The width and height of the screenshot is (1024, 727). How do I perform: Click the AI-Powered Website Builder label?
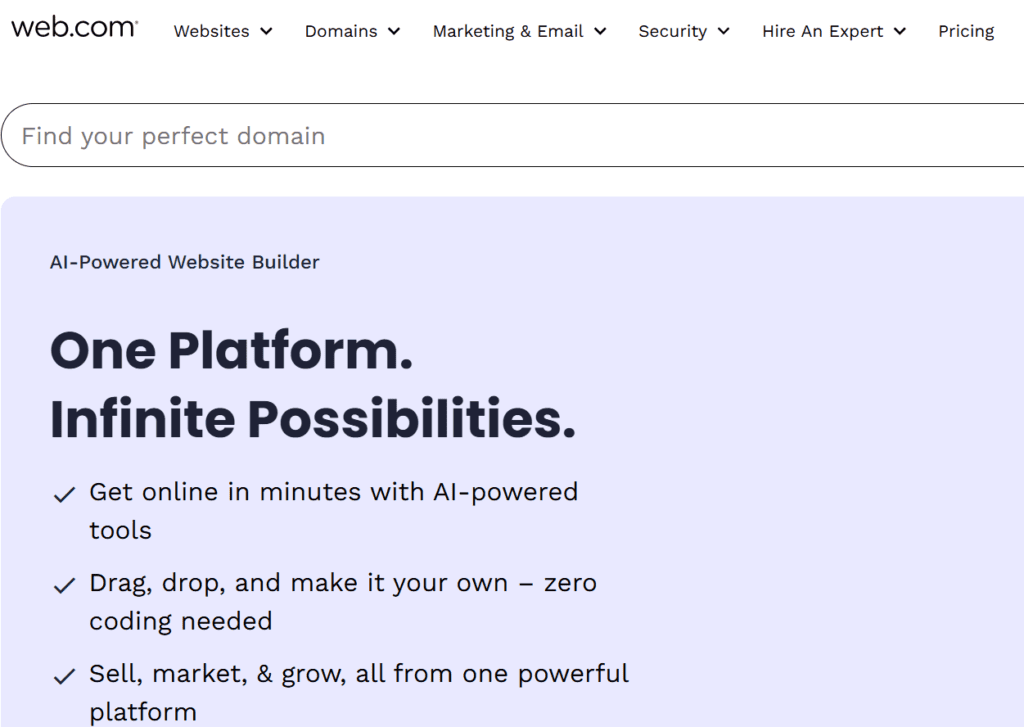[x=185, y=262]
